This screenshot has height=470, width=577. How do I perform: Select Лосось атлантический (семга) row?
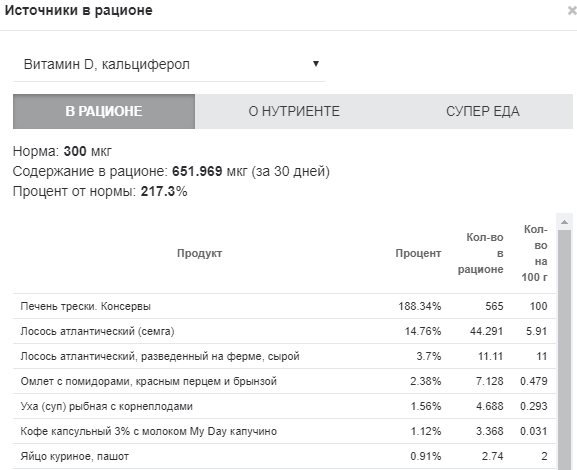[x=284, y=331]
